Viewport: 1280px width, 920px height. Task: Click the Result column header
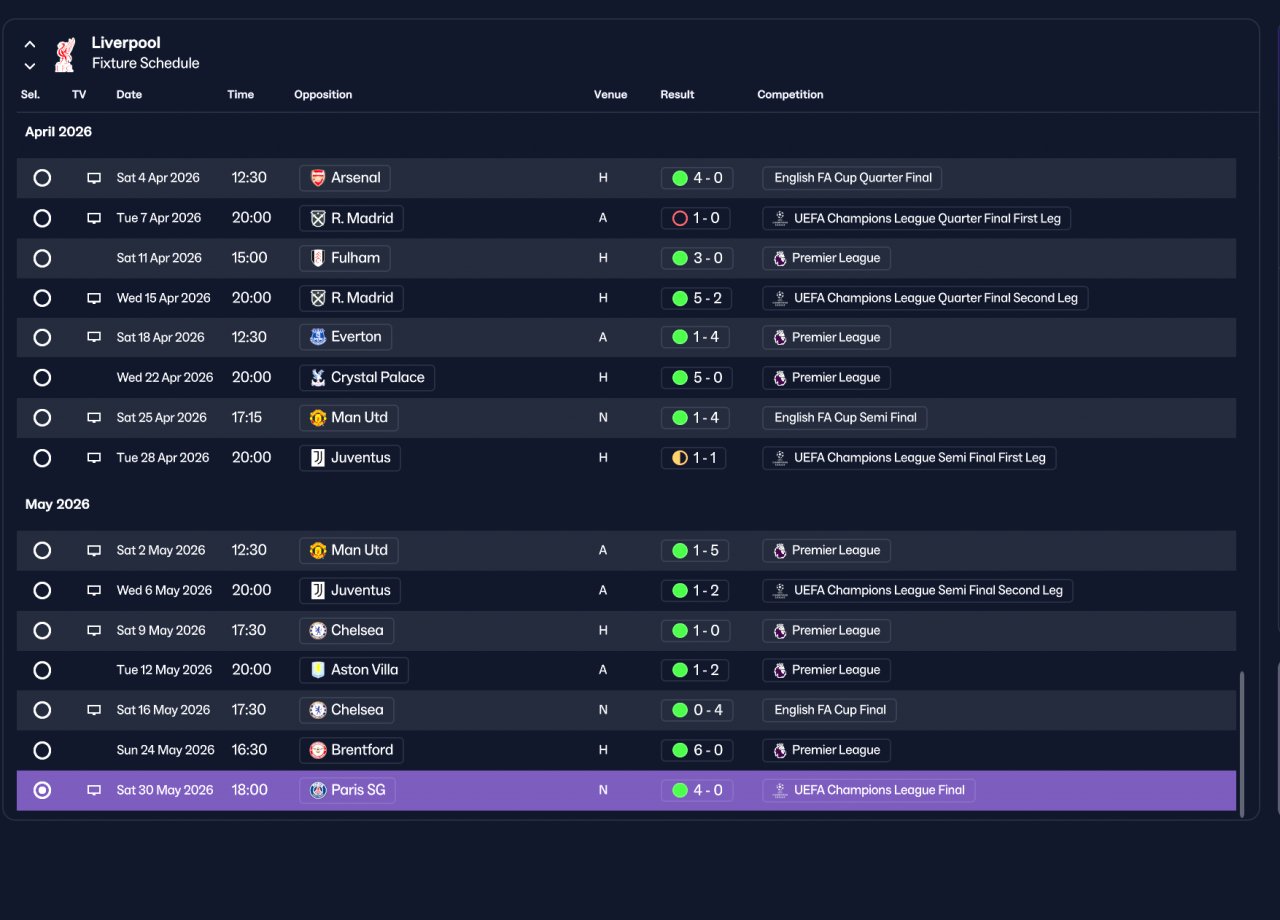[677, 95]
